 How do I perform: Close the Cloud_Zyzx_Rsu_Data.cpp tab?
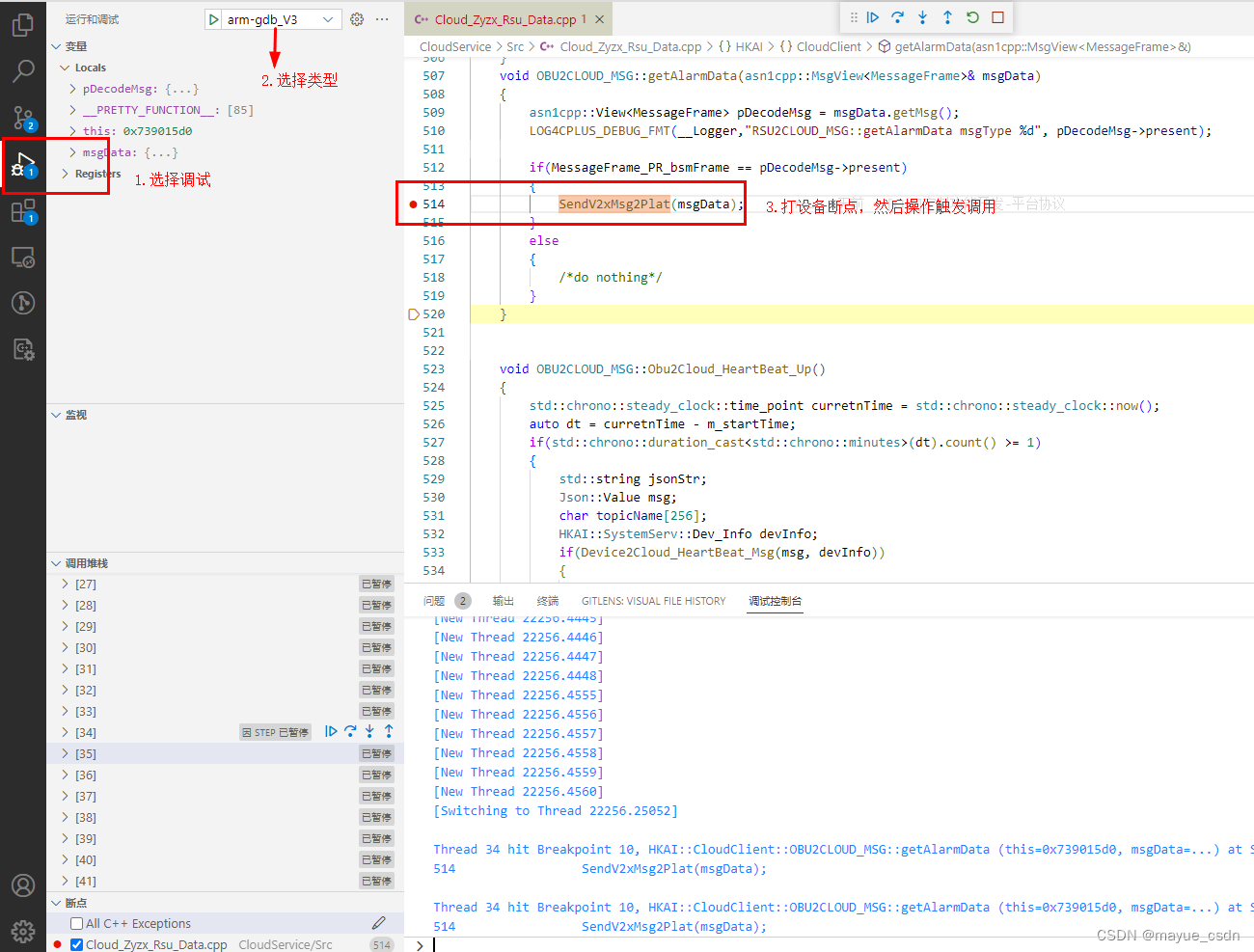click(x=600, y=19)
